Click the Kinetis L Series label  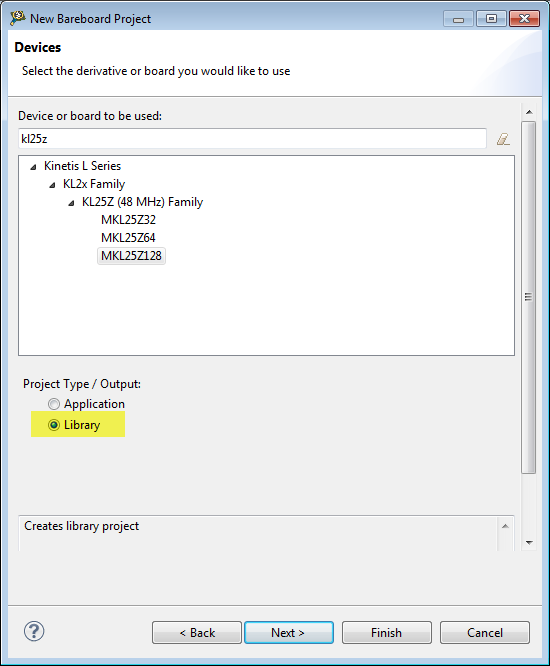82,166
